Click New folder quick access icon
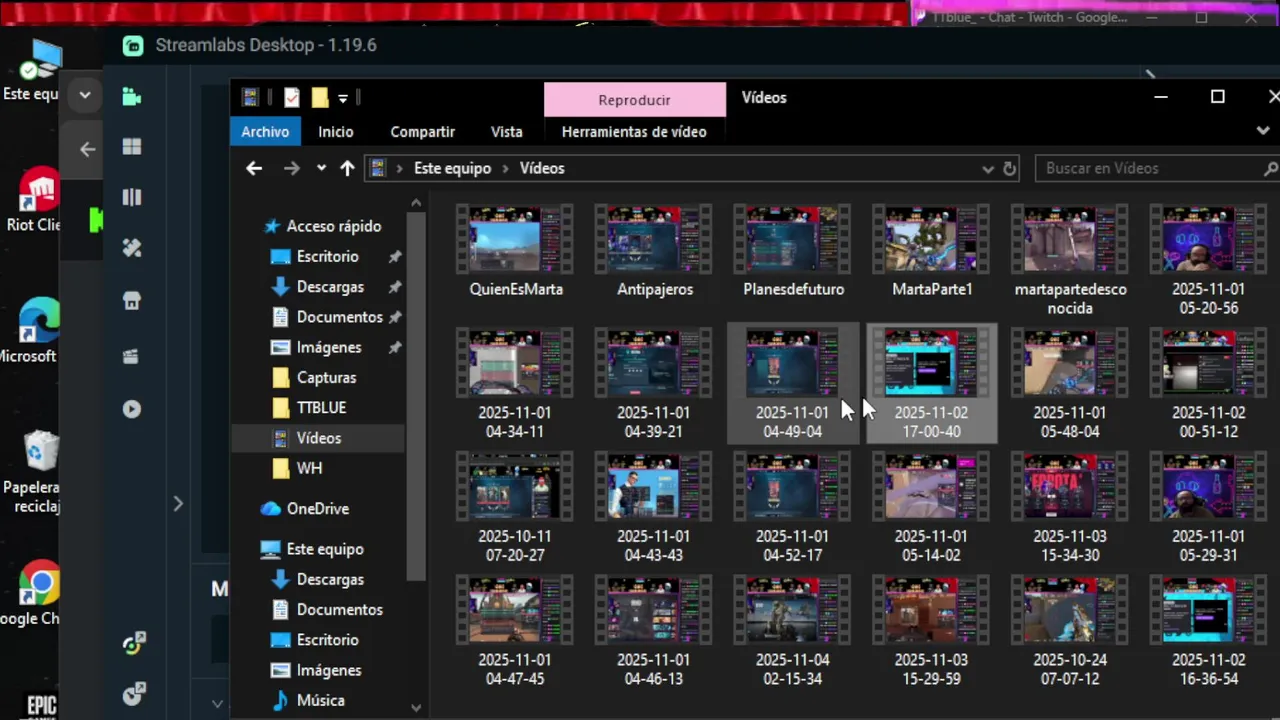Image resolution: width=1280 pixels, height=720 pixels. pos(319,97)
